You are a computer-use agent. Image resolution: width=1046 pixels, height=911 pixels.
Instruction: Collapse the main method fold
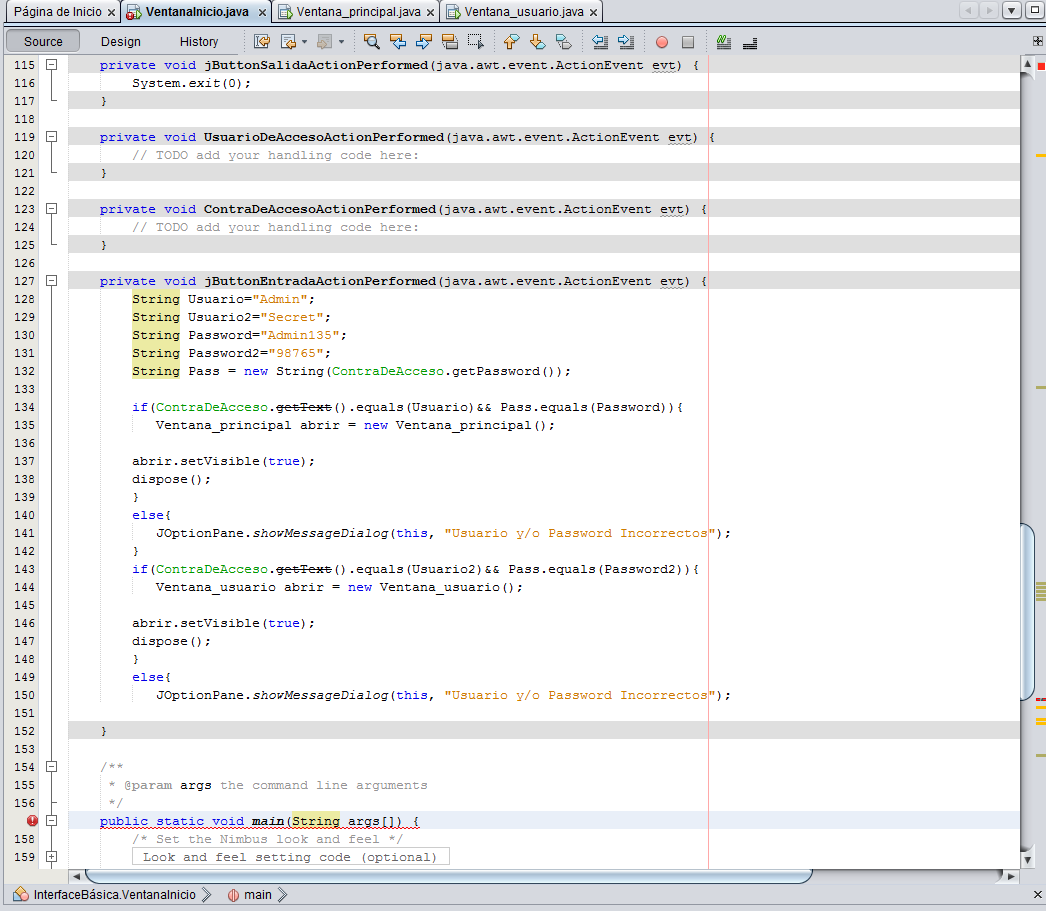pos(51,821)
